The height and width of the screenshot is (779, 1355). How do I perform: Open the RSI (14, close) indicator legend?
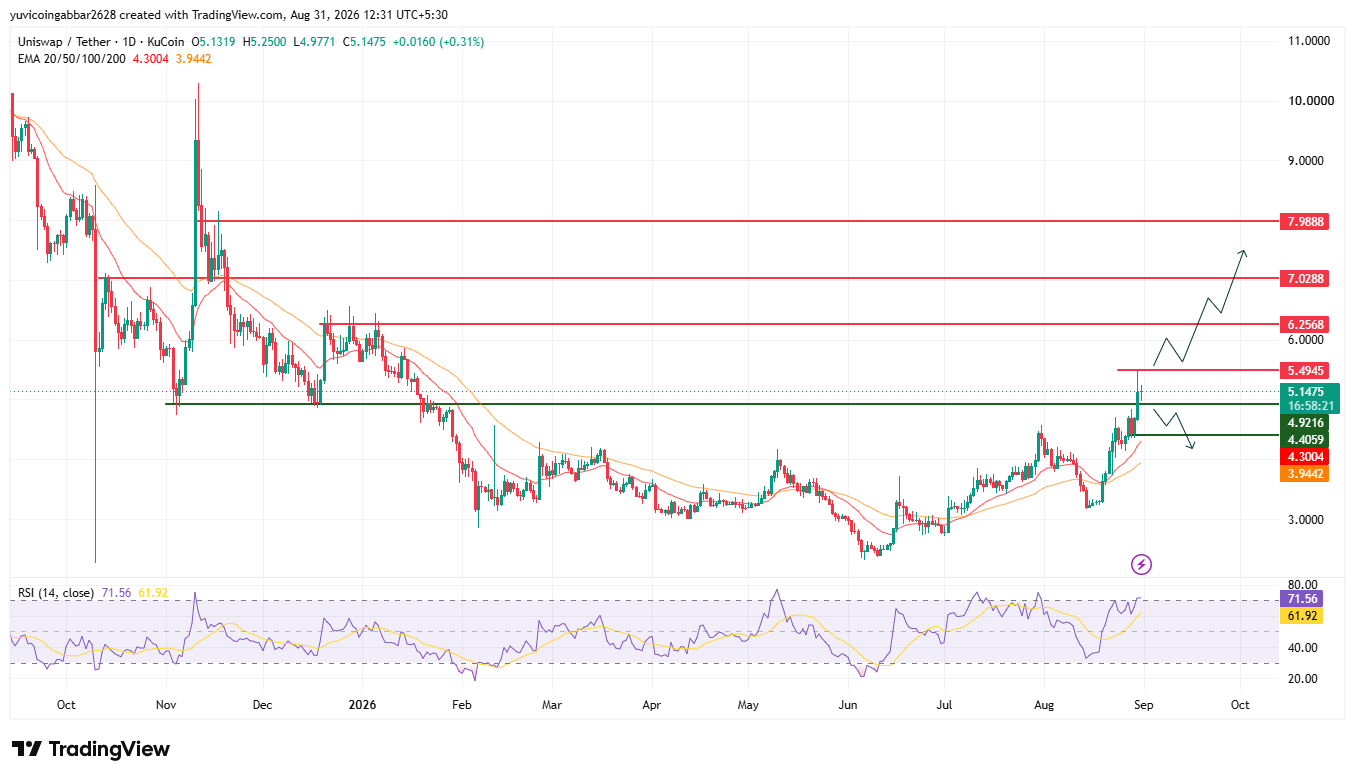(x=56, y=593)
